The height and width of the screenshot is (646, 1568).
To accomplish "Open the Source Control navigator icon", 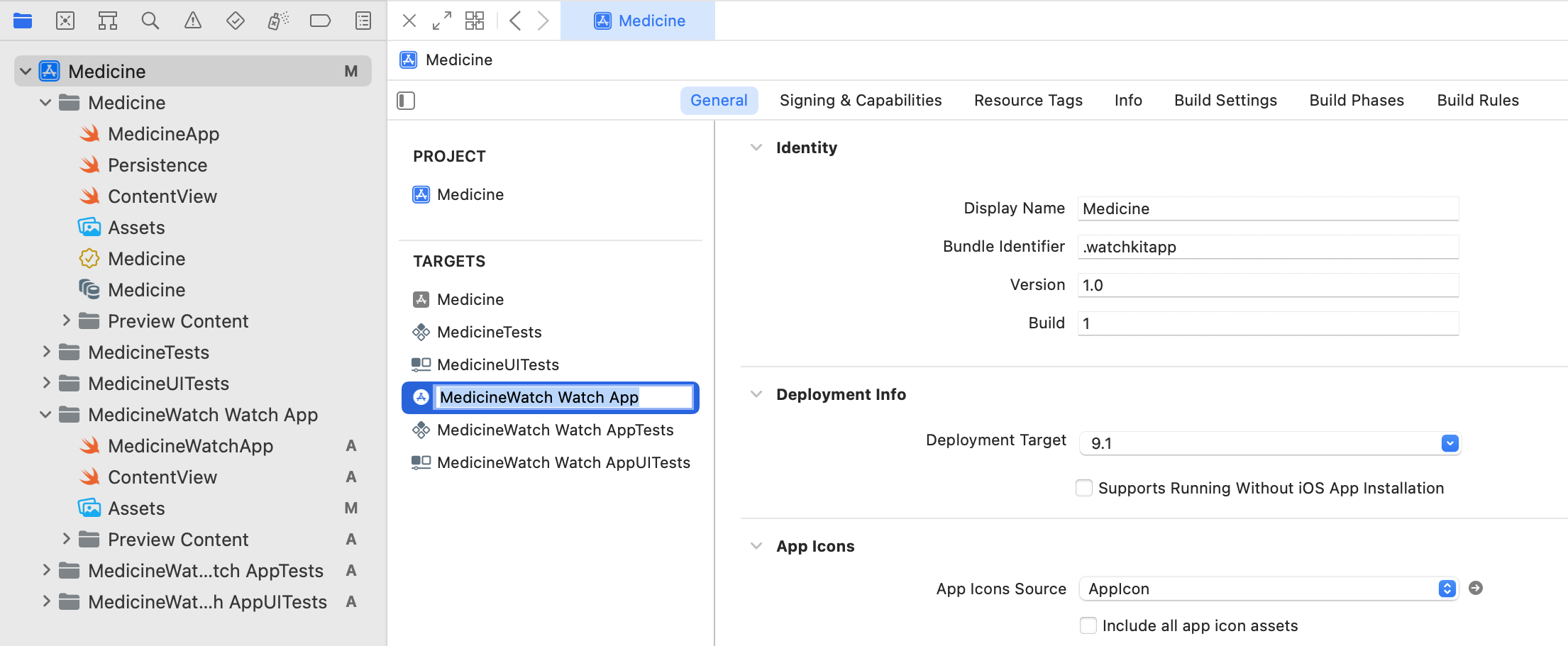I will pos(65,21).
